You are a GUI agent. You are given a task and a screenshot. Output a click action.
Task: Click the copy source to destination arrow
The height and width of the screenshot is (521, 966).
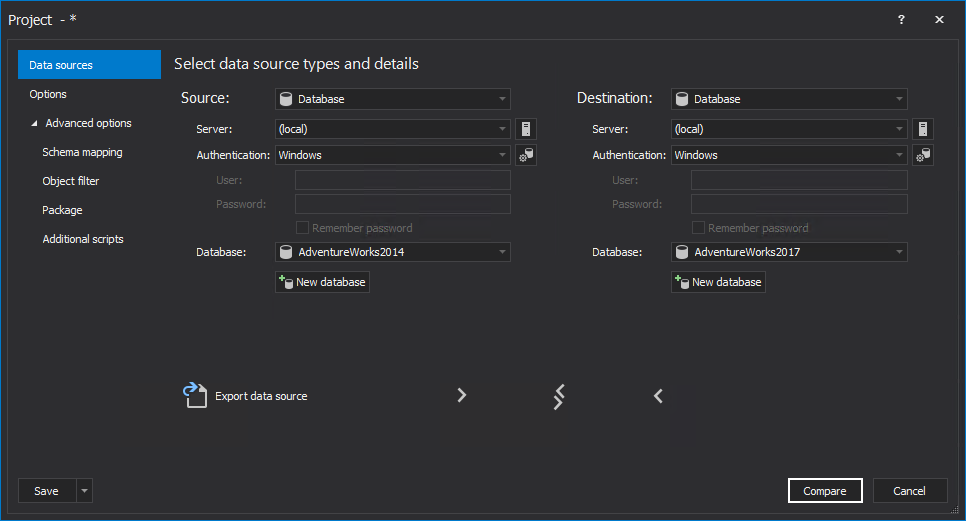pyautogui.click(x=461, y=395)
